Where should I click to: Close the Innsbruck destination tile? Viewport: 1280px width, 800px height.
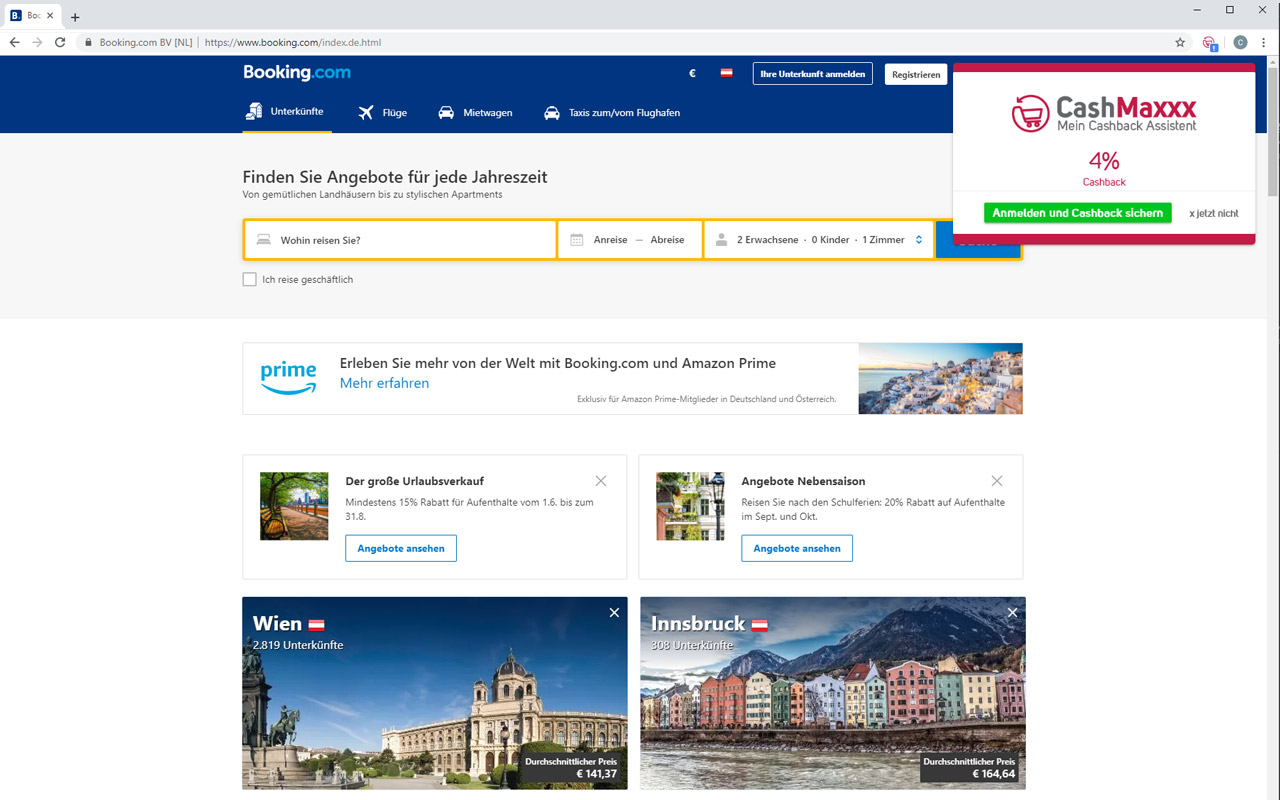click(x=1012, y=612)
